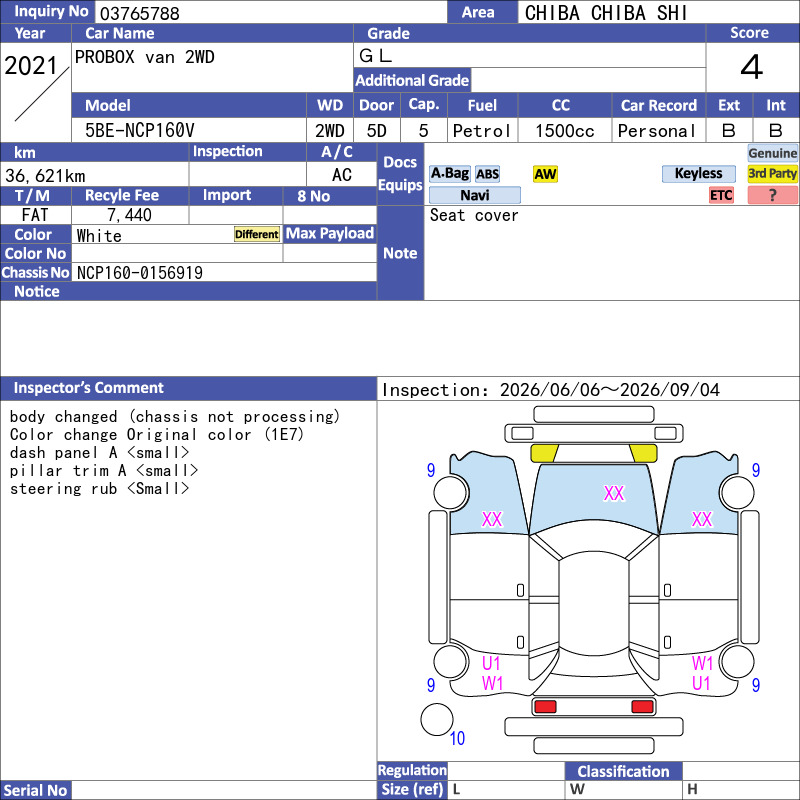Click the Personal car record value

(x=657, y=131)
